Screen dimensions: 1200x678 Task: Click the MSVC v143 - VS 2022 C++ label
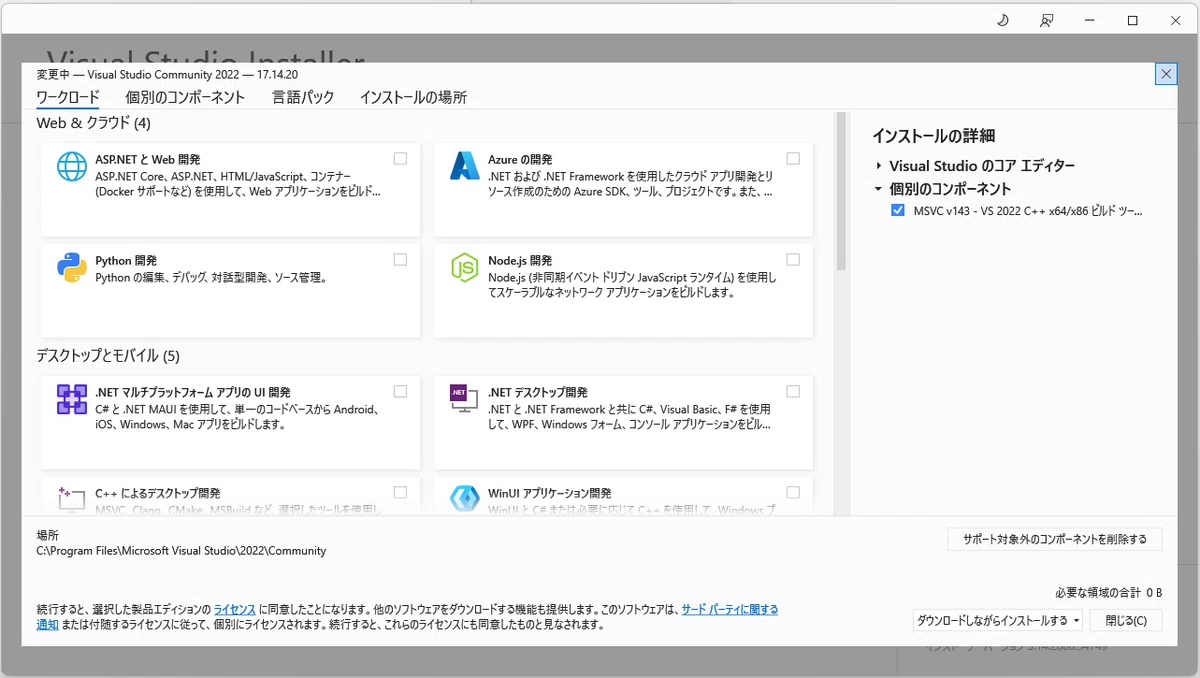[x=1028, y=211]
